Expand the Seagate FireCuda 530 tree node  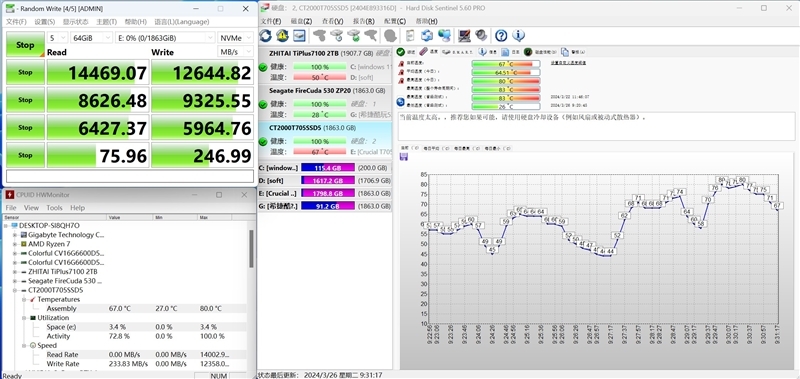click(x=15, y=281)
